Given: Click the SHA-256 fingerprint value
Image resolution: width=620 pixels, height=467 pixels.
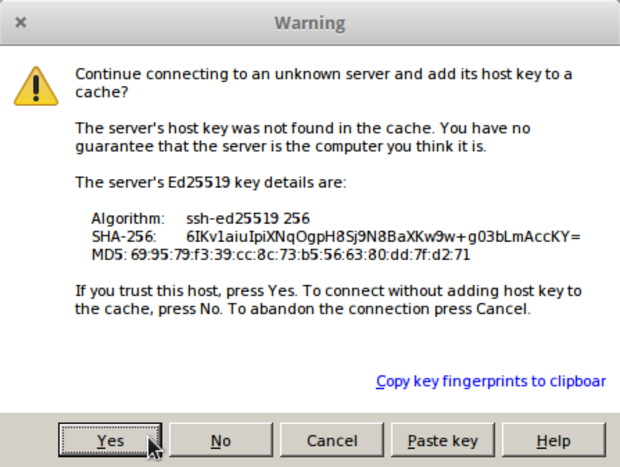Looking at the screenshot, I should pos(383,236).
